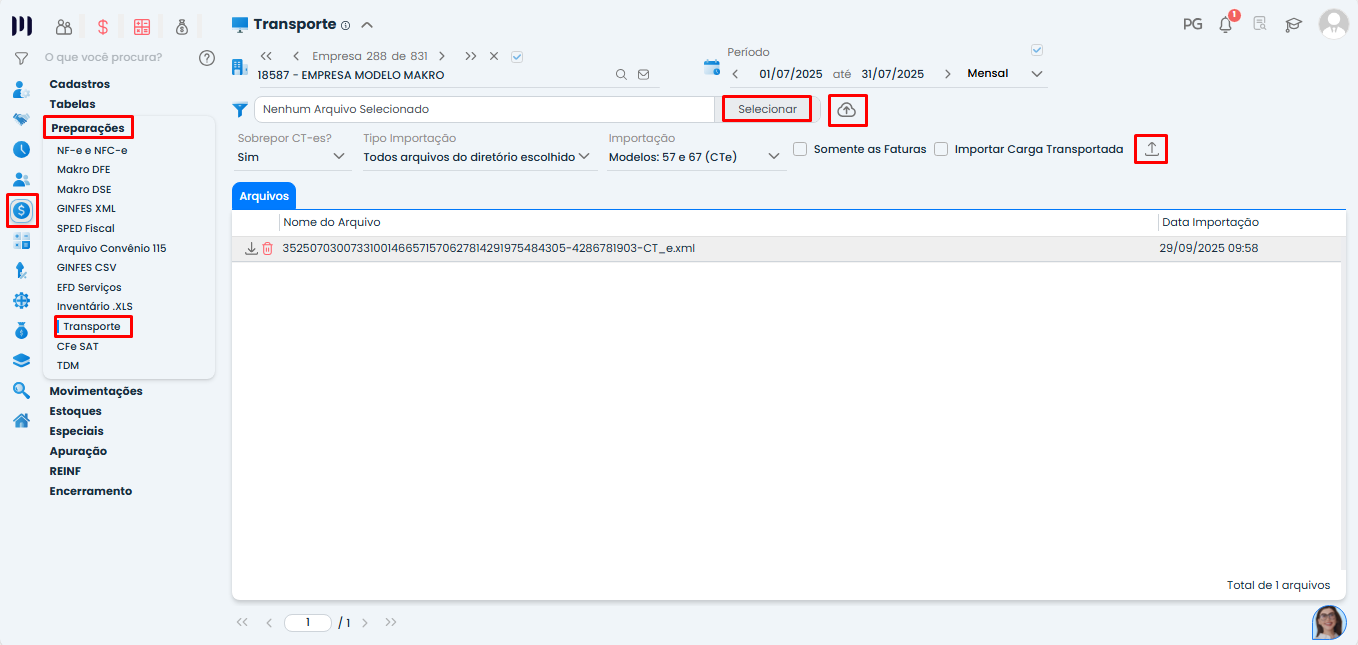
Task: Delete the listed XML file with trash icon
Action: point(267,249)
